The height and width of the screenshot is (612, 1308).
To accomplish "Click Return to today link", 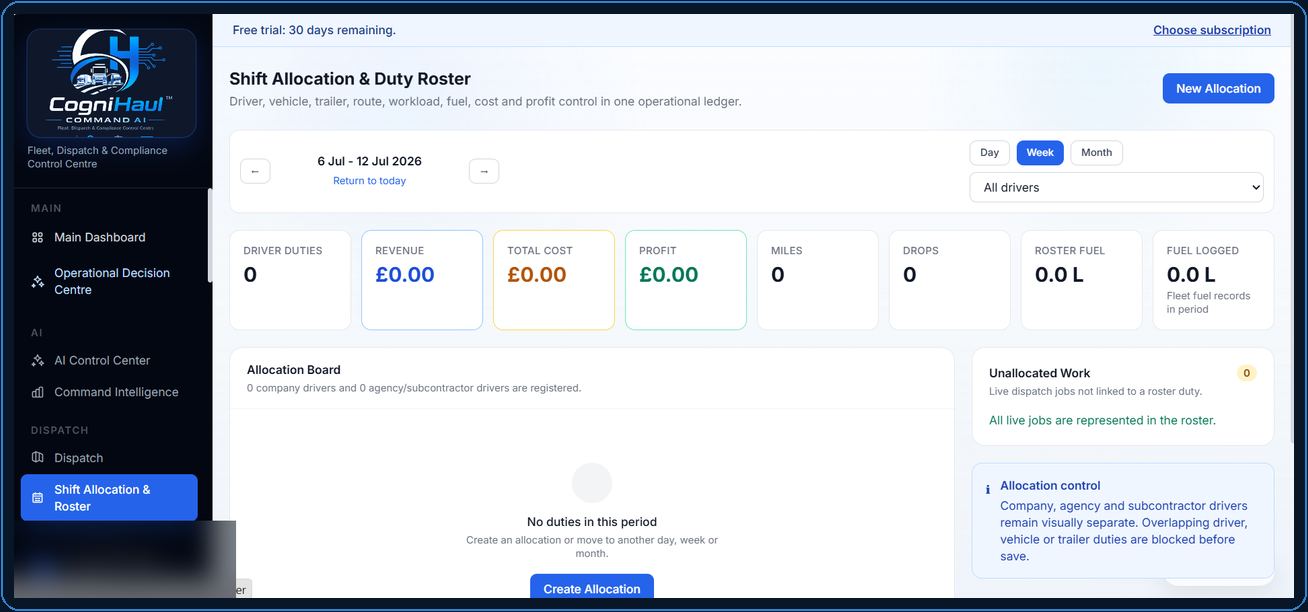I will (x=370, y=181).
